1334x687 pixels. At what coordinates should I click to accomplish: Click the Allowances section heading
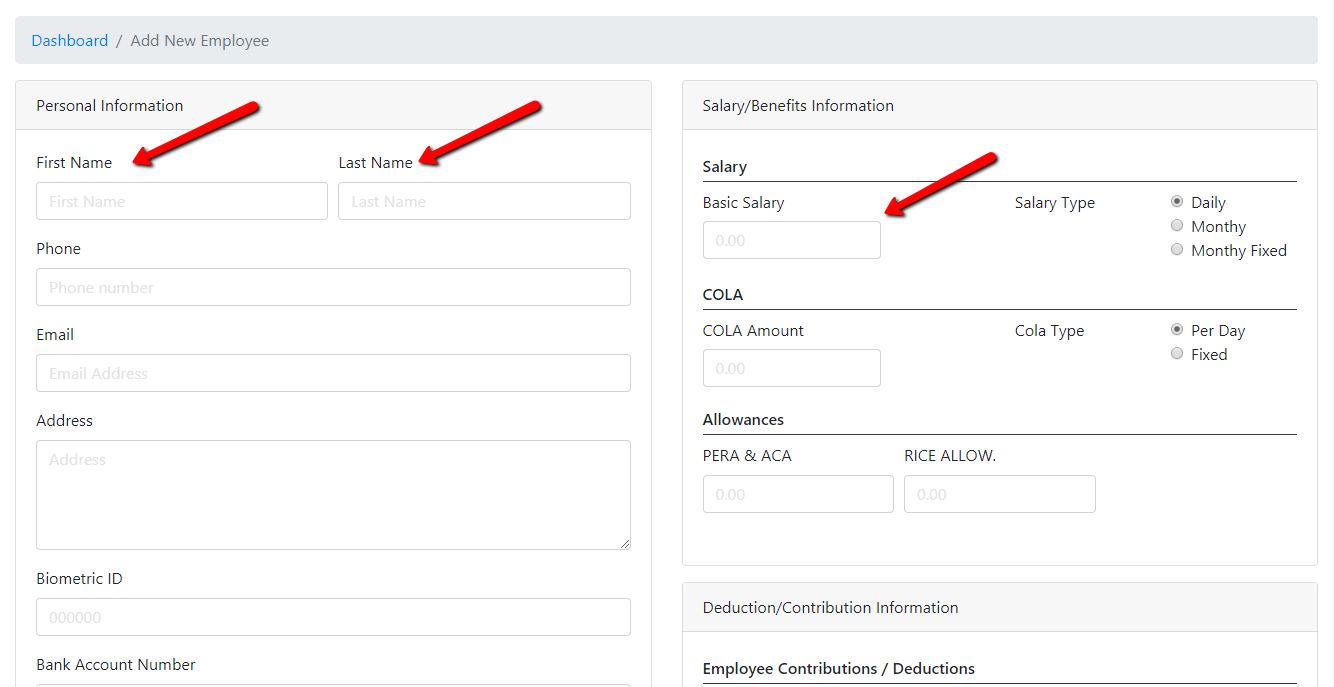pos(743,420)
